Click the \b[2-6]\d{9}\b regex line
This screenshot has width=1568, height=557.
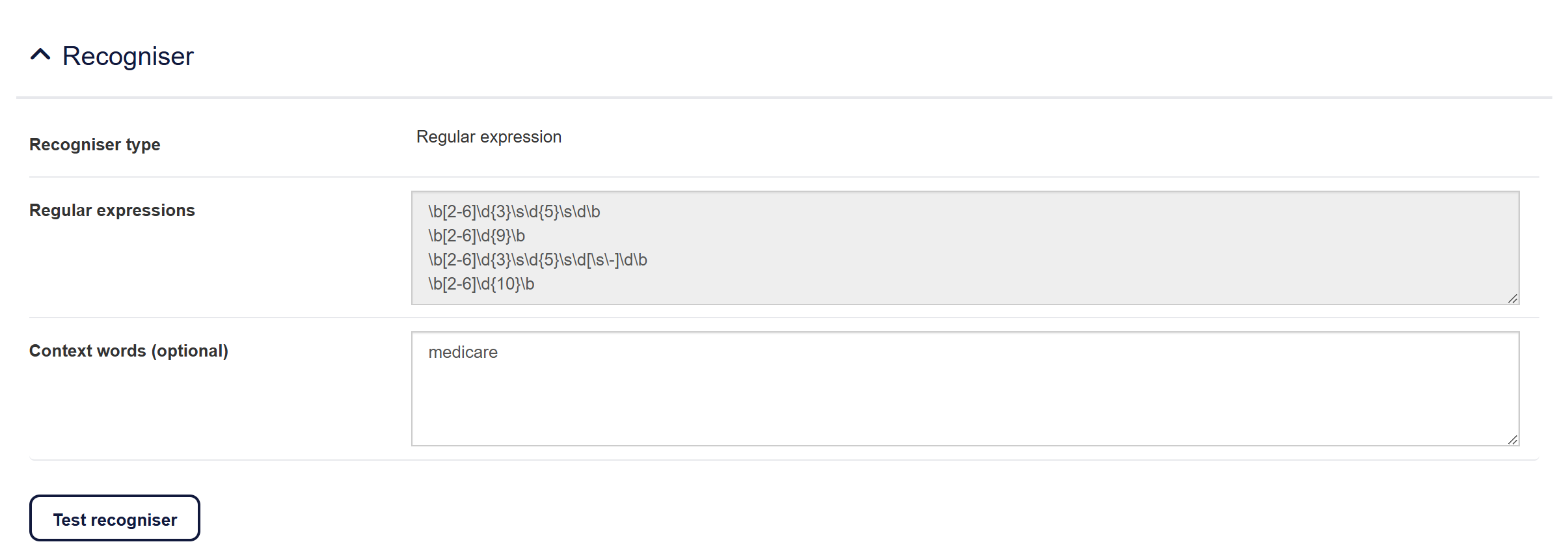476,236
